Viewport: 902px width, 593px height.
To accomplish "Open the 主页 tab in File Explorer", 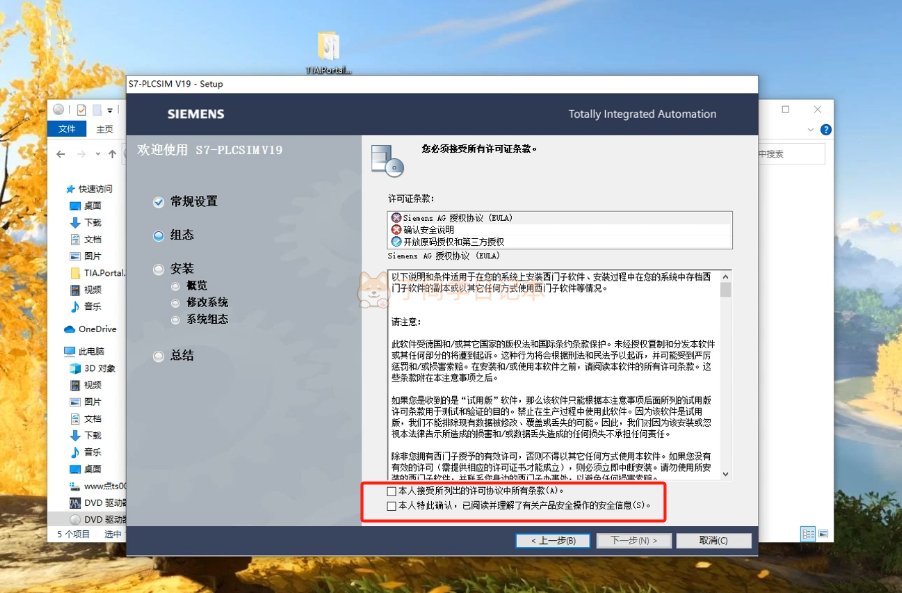I will click(104, 129).
